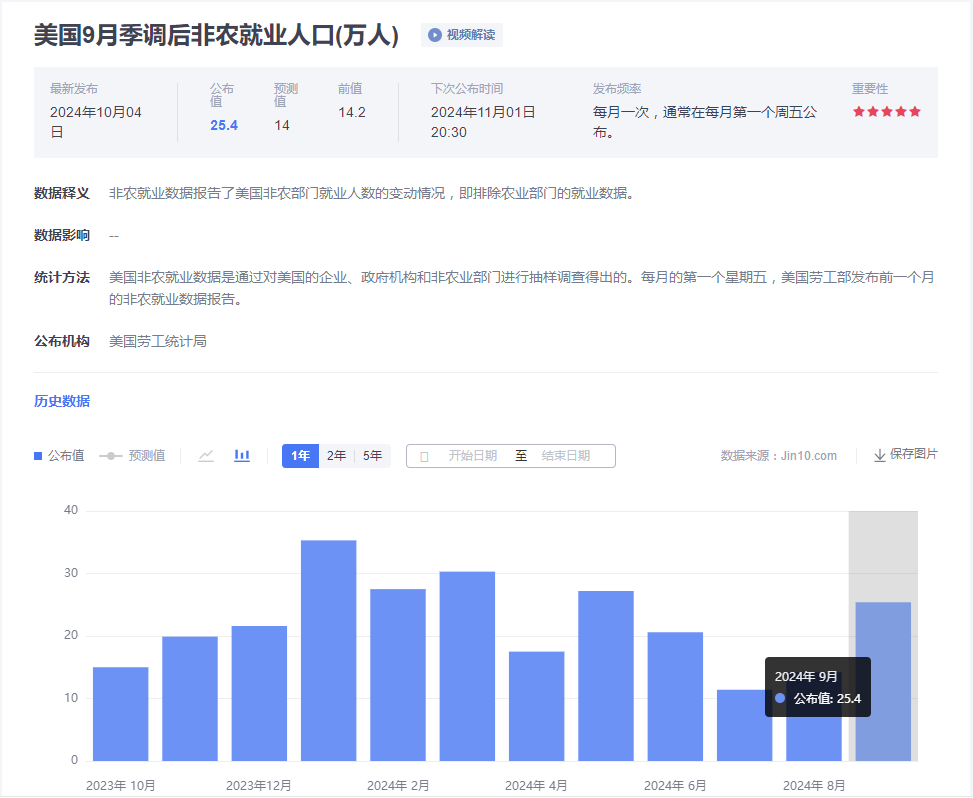
Task: Select the 5年 time range
Action: click(372, 456)
